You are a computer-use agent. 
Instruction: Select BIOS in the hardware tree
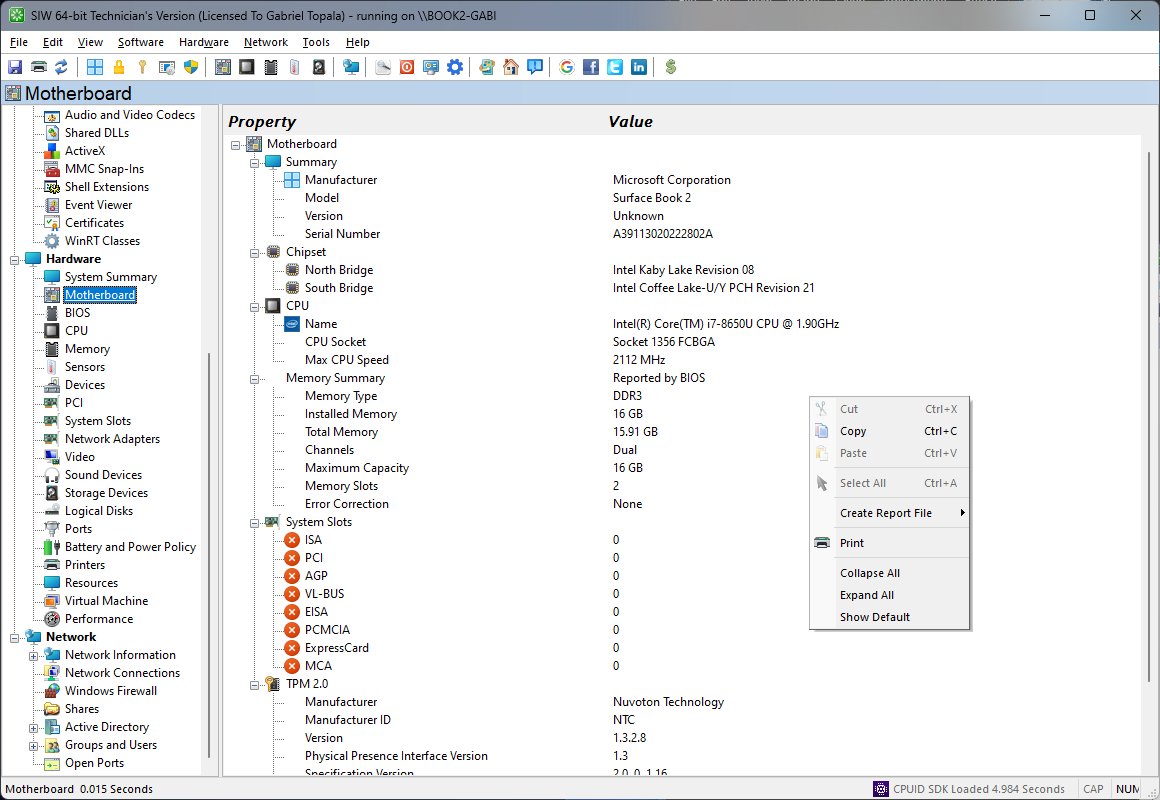[x=77, y=312]
